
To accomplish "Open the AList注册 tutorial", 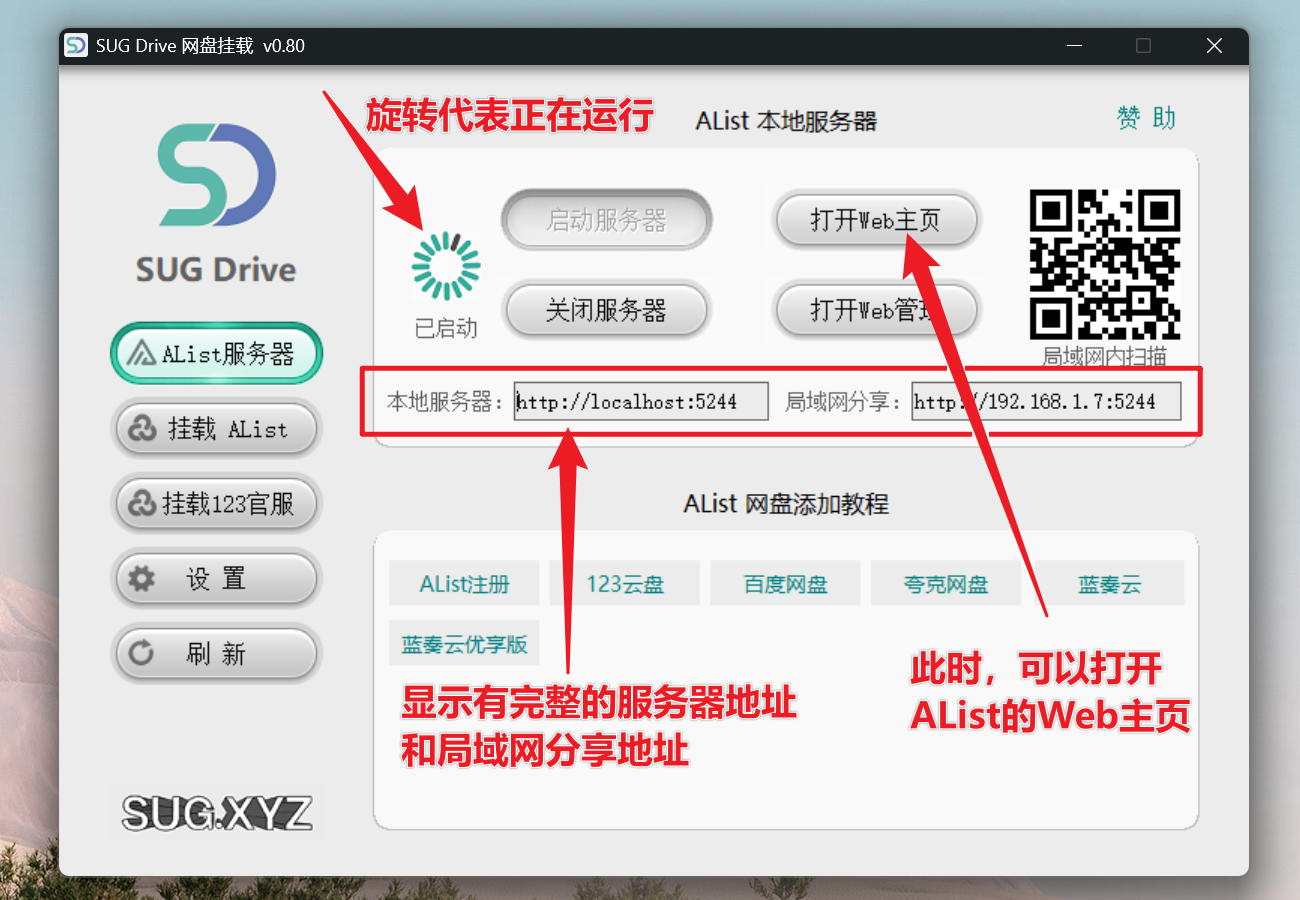I will 464,584.
